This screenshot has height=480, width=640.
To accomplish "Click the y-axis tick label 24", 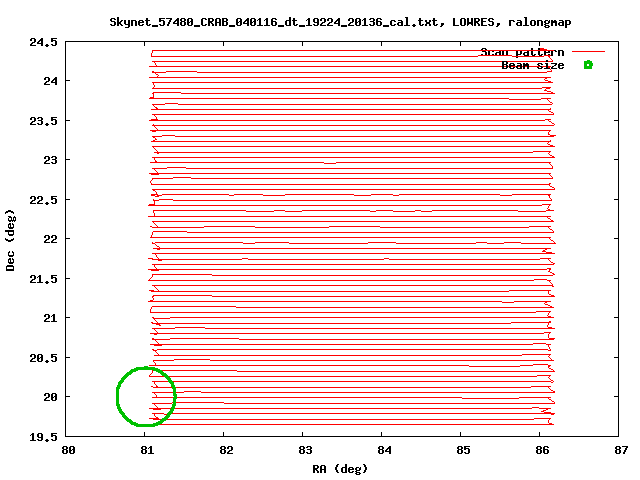I will tap(51, 81).
